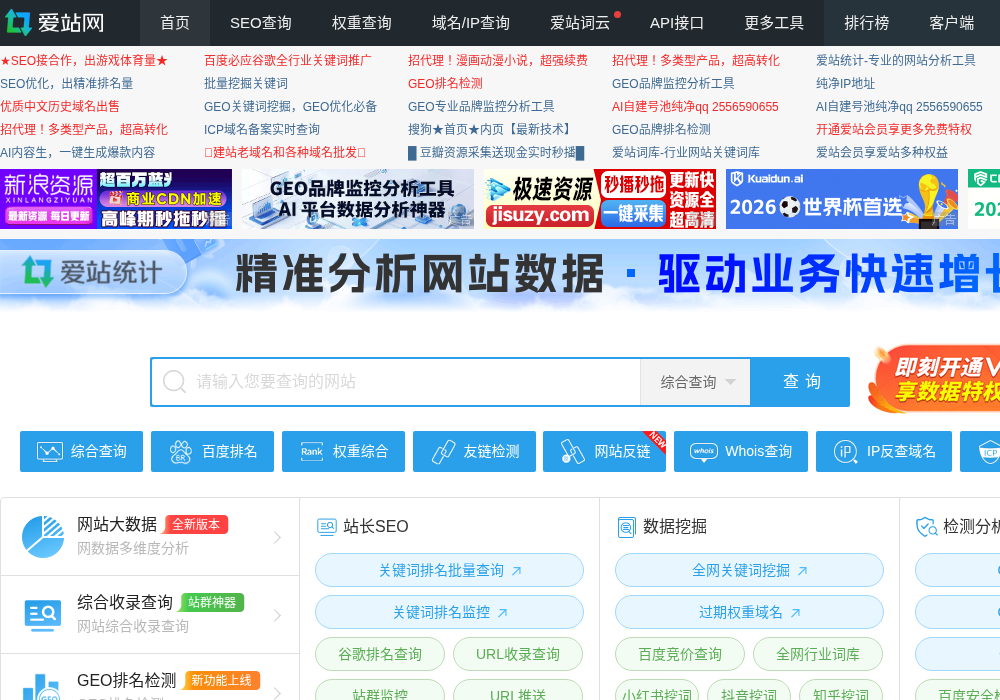Click the 全网行业词库 button
Screen dimensions: 1000x700
pos(818,654)
